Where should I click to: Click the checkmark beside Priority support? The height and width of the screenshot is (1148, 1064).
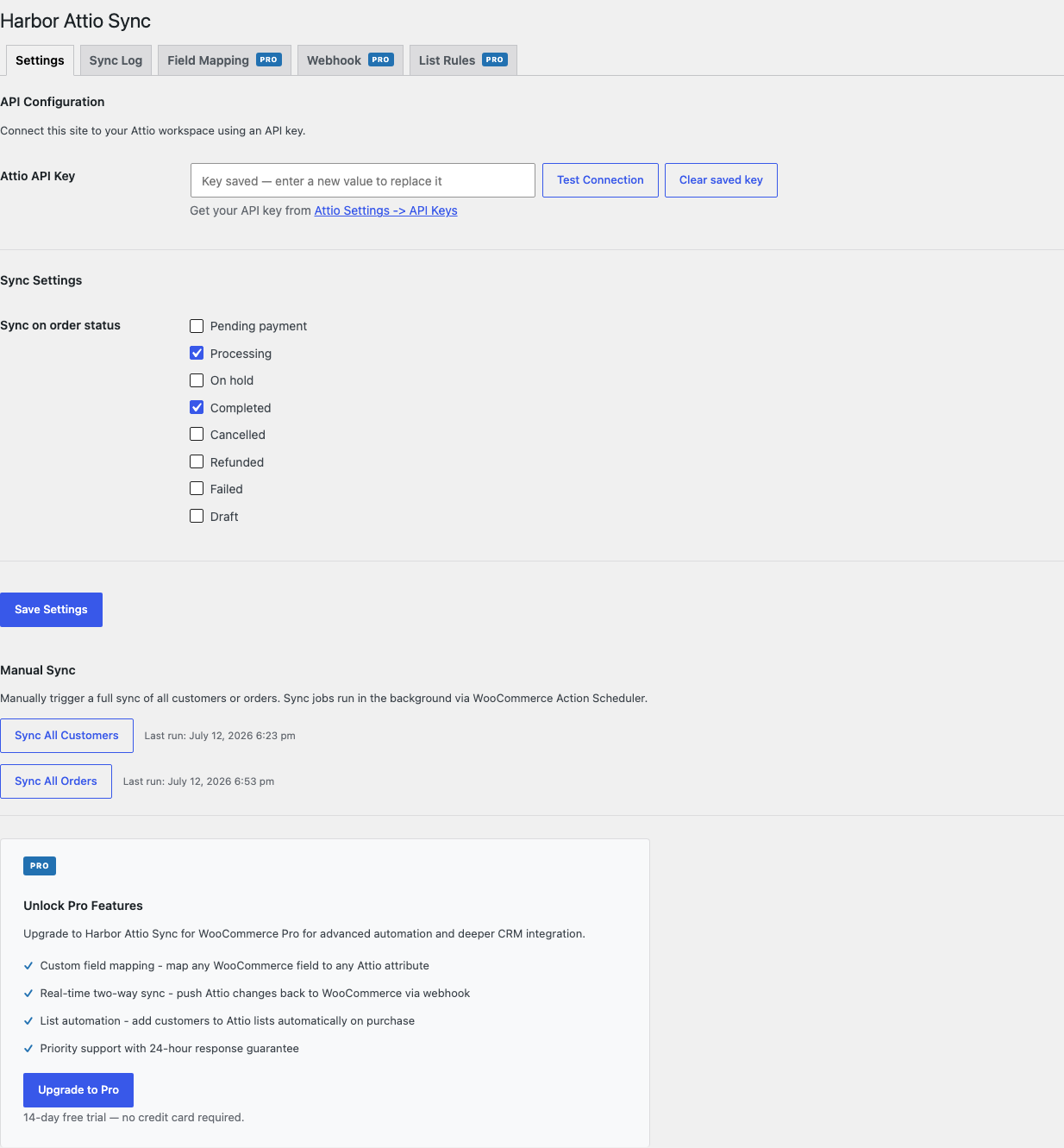[x=28, y=1049]
